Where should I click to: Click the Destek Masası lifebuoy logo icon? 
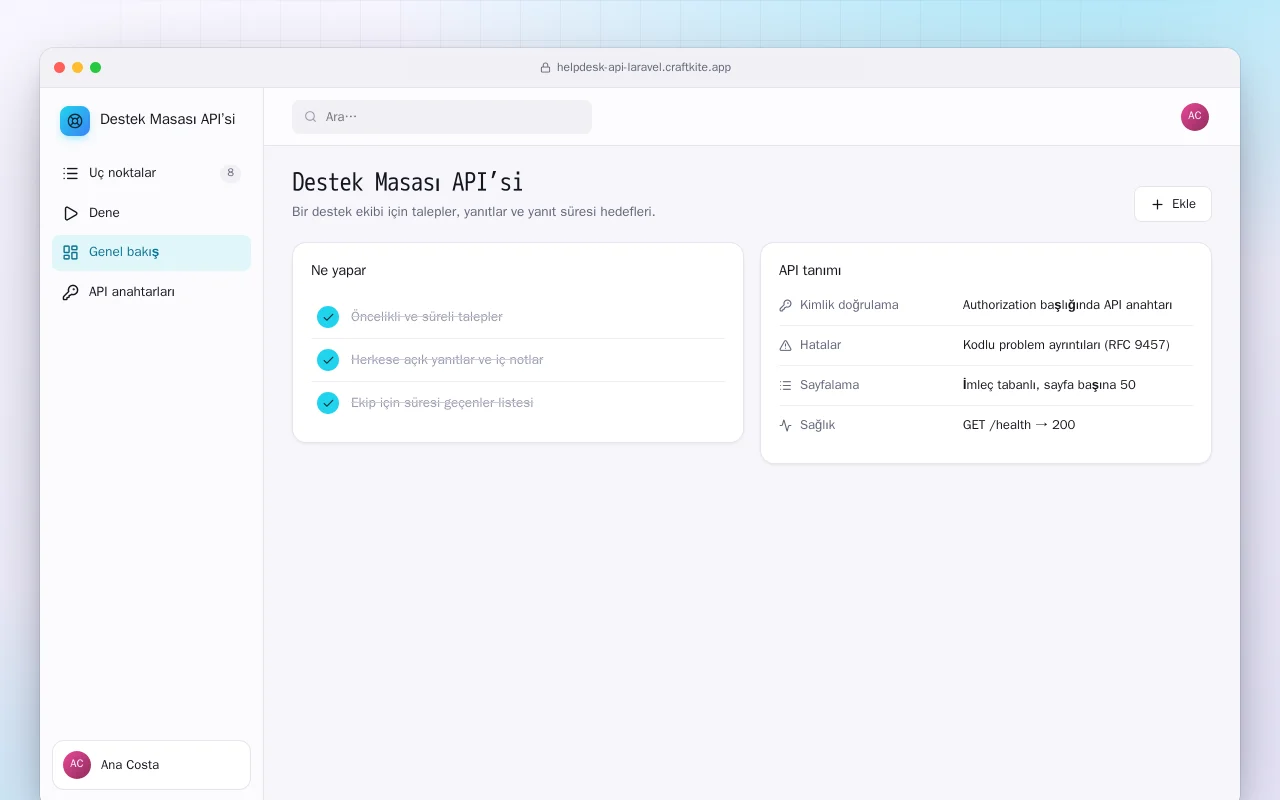[x=75, y=121]
